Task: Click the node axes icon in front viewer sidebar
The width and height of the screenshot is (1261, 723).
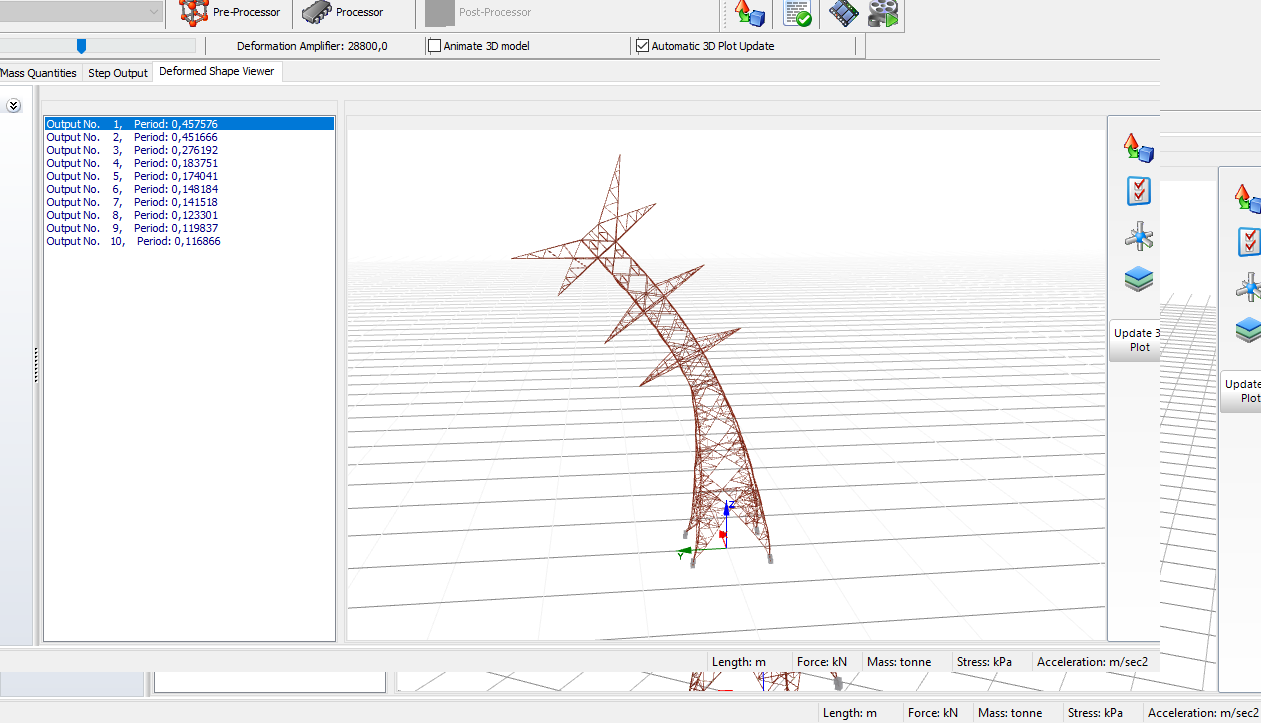Action: click(1139, 236)
